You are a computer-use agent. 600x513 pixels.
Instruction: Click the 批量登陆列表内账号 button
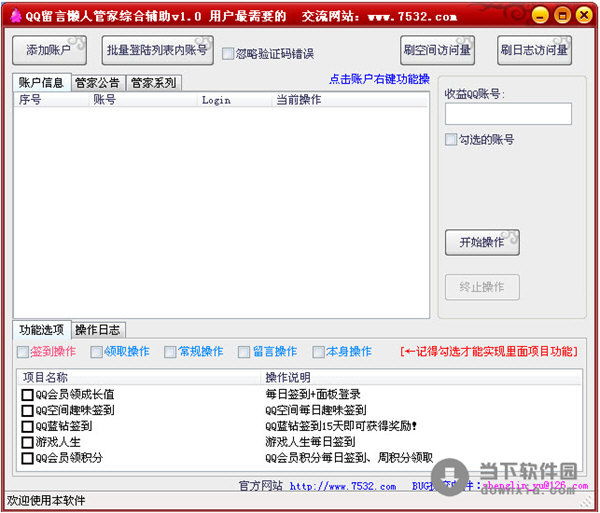pos(157,50)
